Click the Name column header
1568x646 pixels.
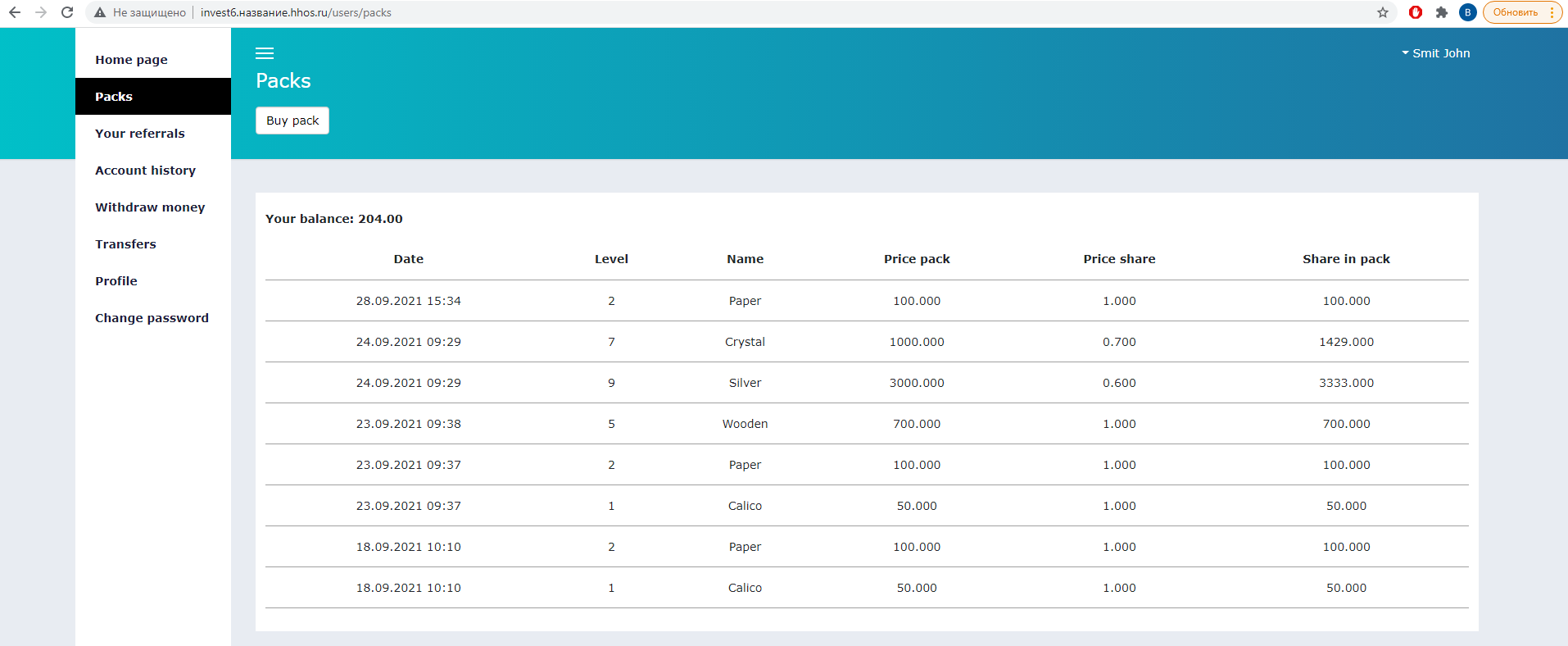coord(745,259)
